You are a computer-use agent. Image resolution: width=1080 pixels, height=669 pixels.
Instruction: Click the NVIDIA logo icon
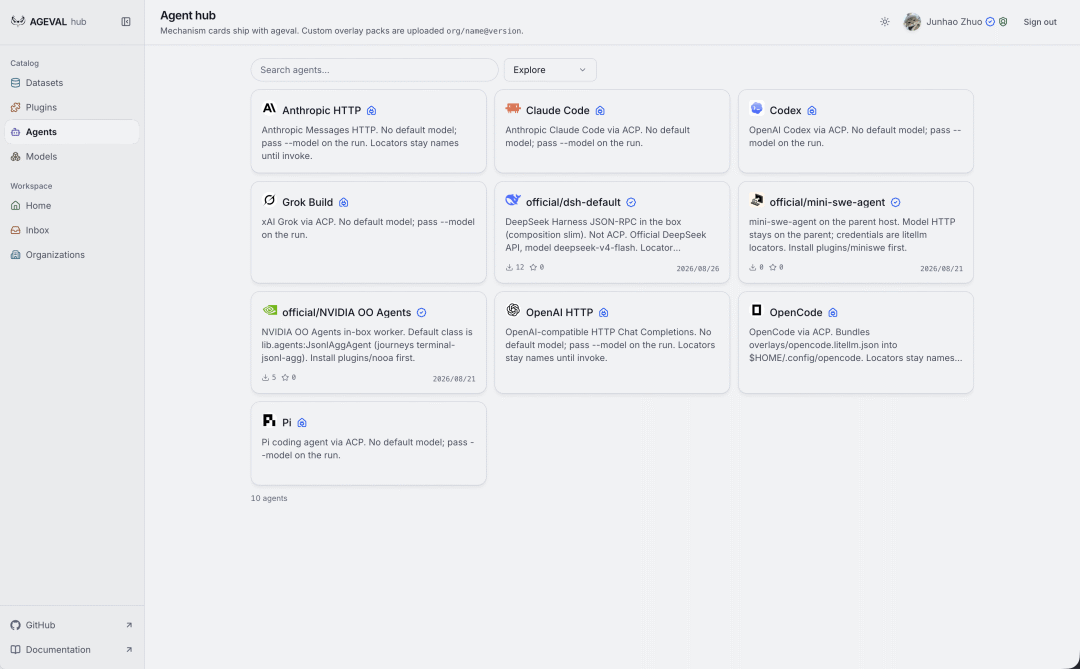tap(269, 311)
